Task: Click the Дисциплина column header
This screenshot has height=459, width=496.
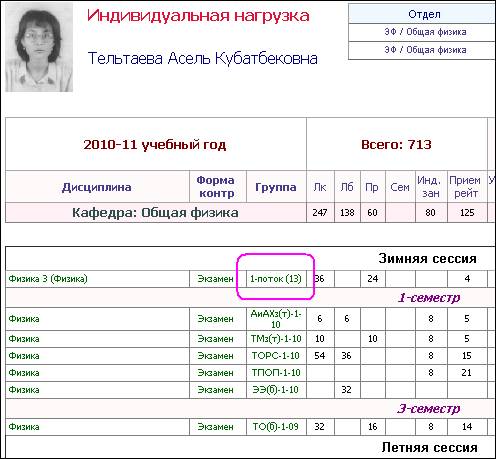Action: [x=97, y=187]
